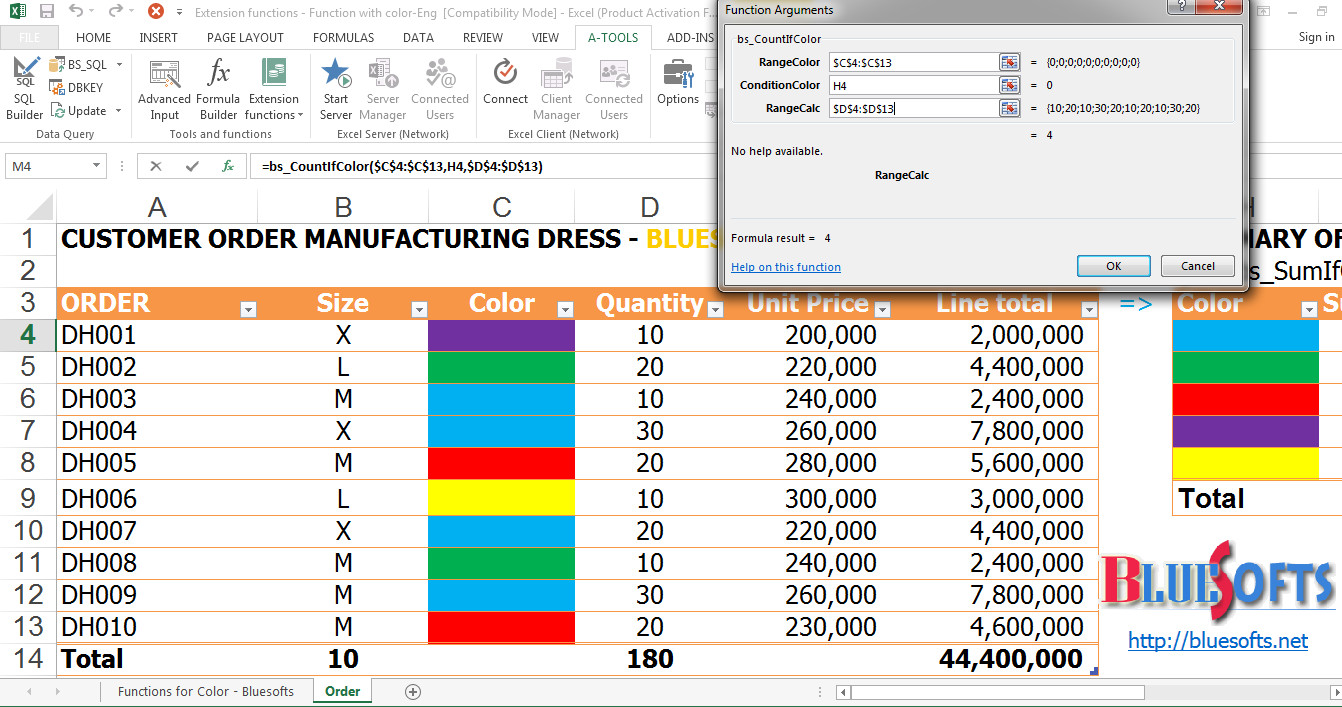
Task: Open the Formula Builder
Action: pyautogui.click(x=218, y=90)
